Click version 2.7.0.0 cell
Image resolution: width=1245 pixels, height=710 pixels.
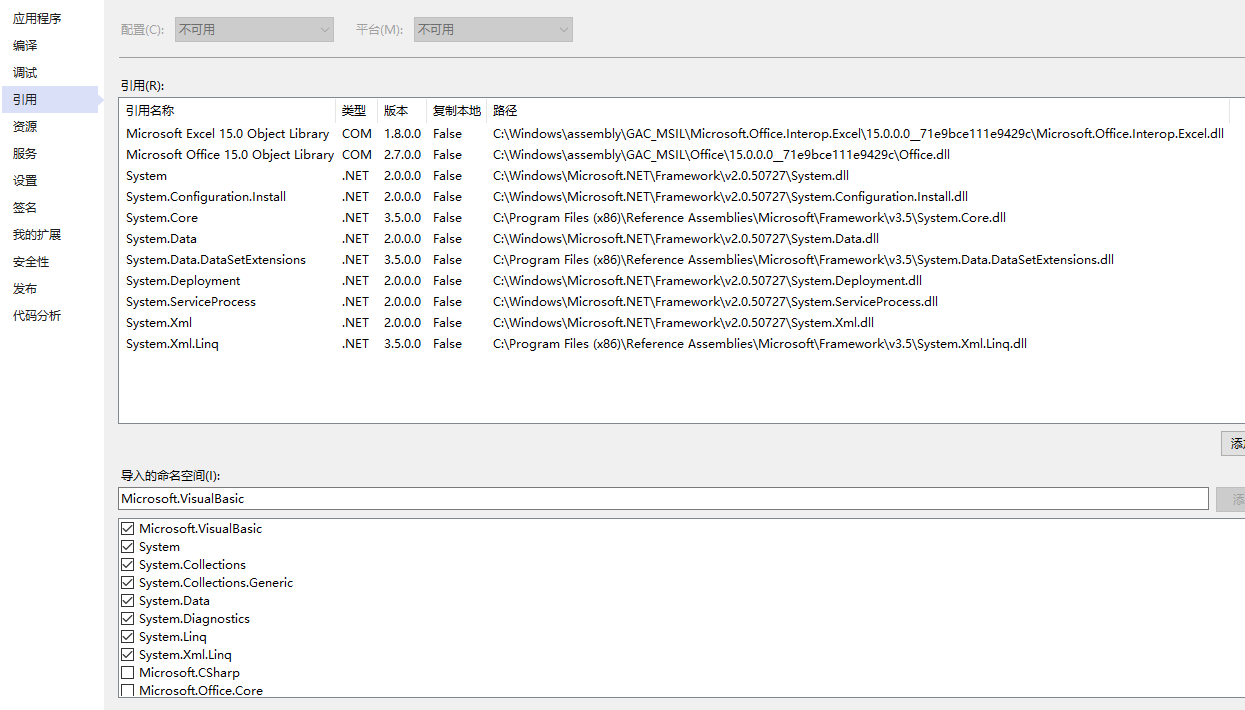tap(402, 155)
